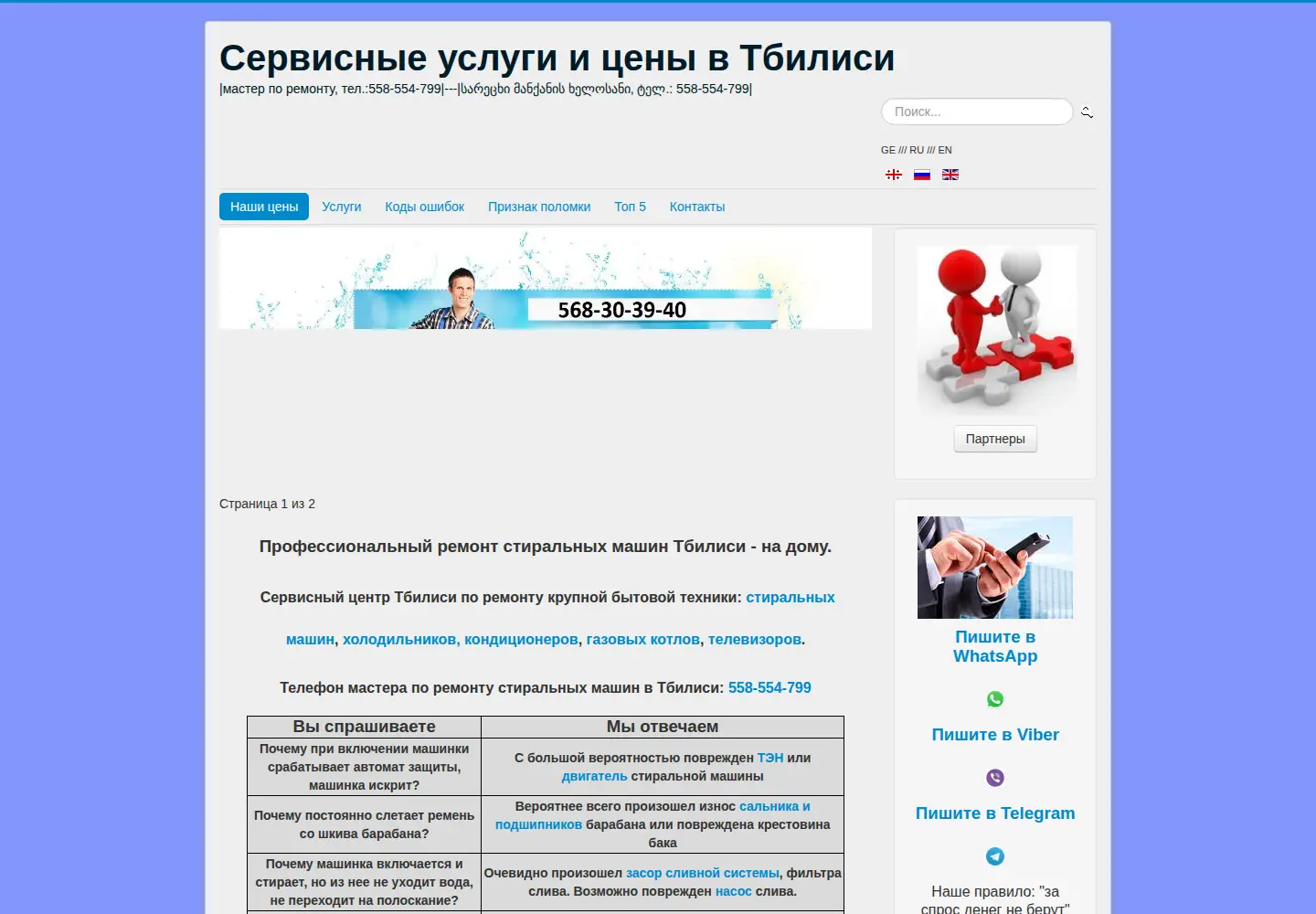
Task: Click the question about не уходит вода
Action: [x=364, y=882]
